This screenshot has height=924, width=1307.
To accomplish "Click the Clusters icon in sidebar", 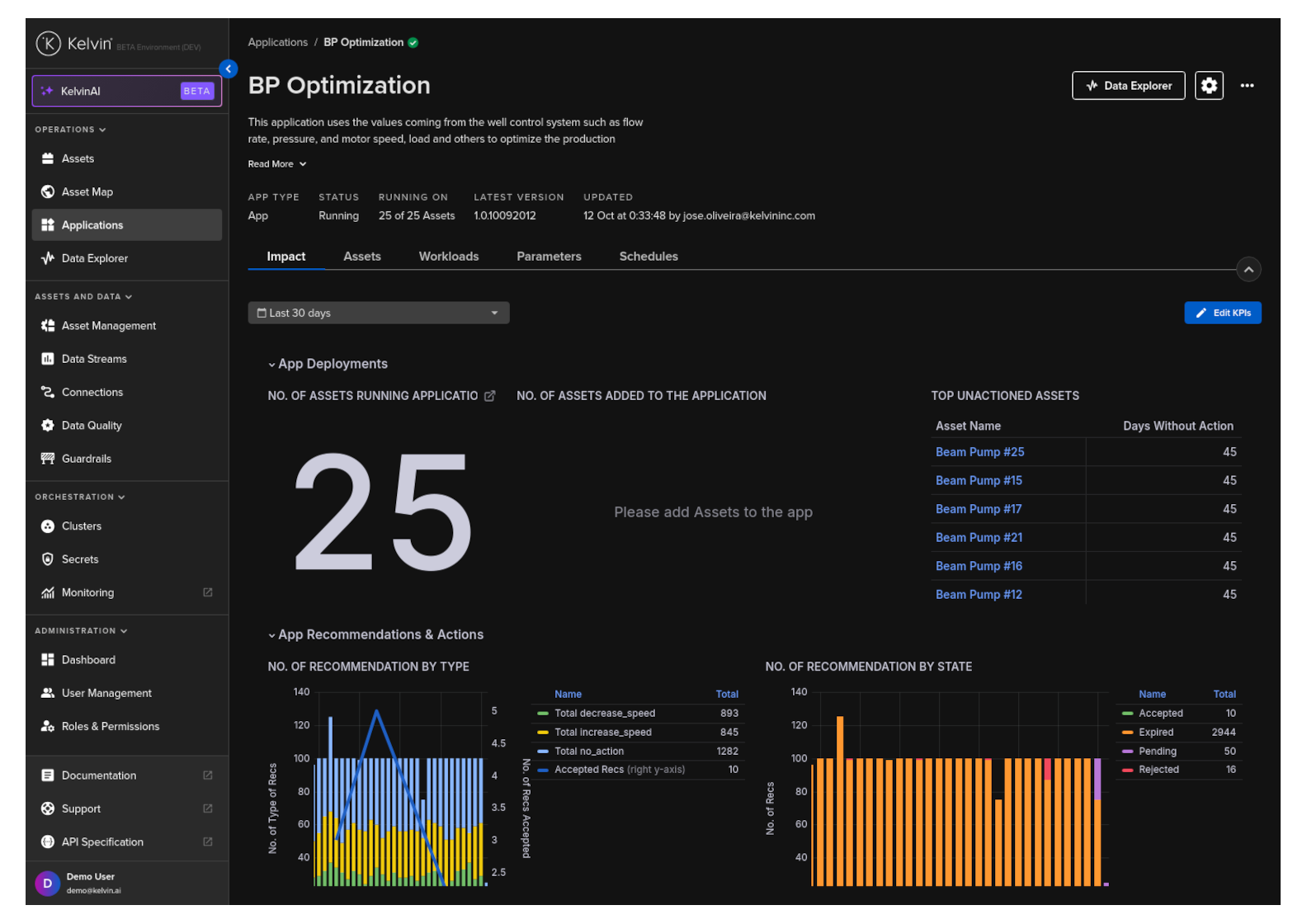I will tap(48, 526).
